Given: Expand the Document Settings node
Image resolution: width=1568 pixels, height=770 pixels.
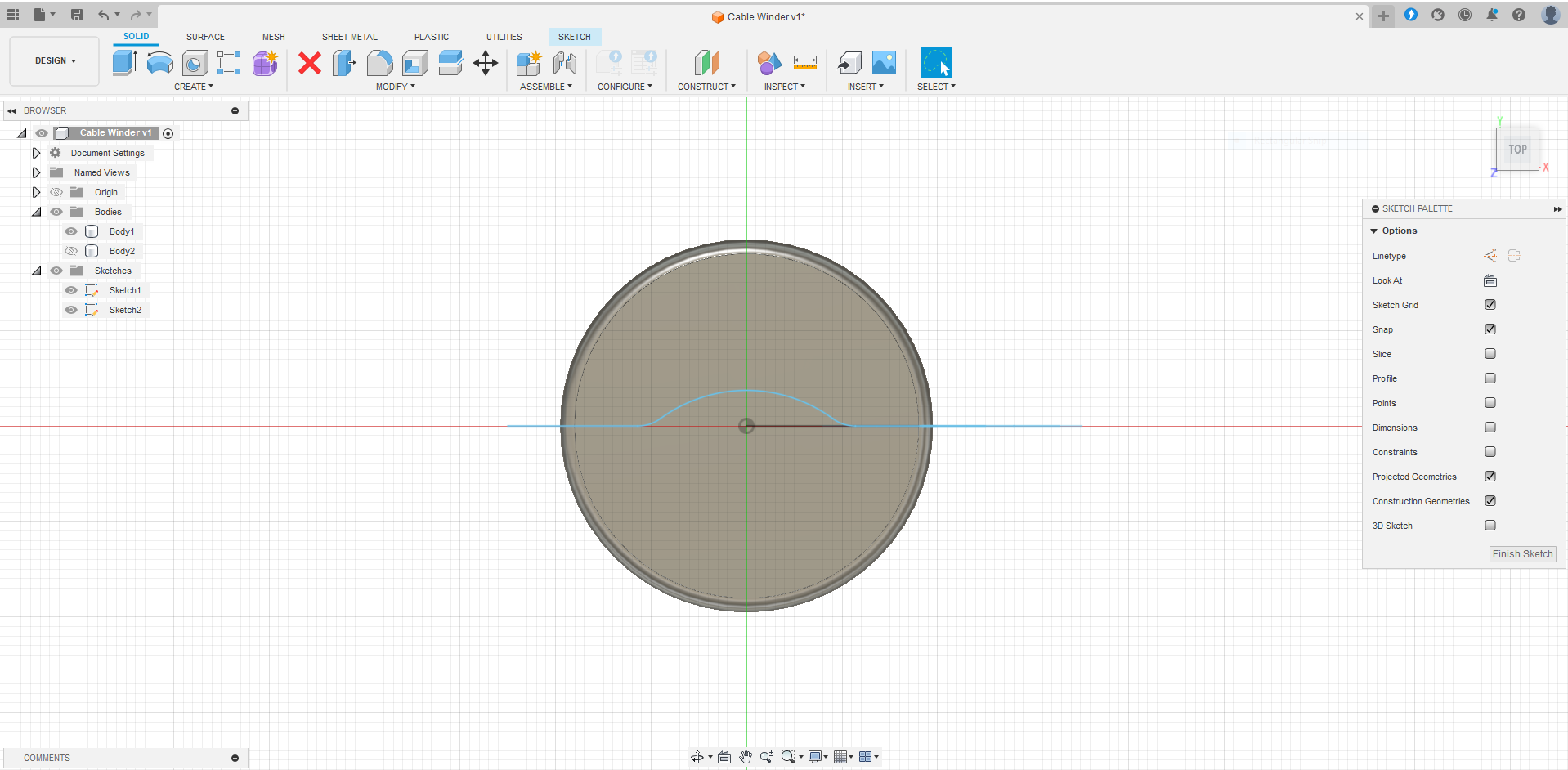Looking at the screenshot, I should [36, 153].
